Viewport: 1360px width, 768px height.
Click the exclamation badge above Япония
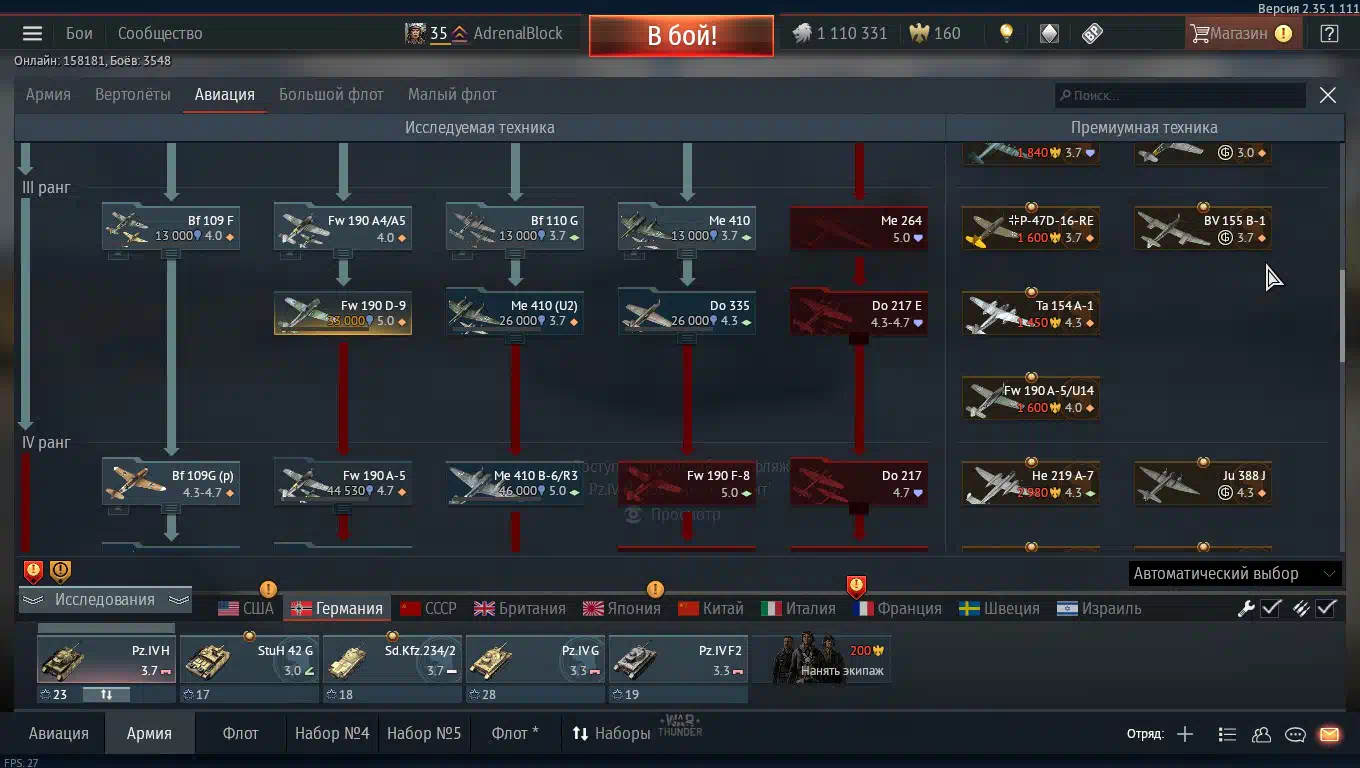pos(655,589)
